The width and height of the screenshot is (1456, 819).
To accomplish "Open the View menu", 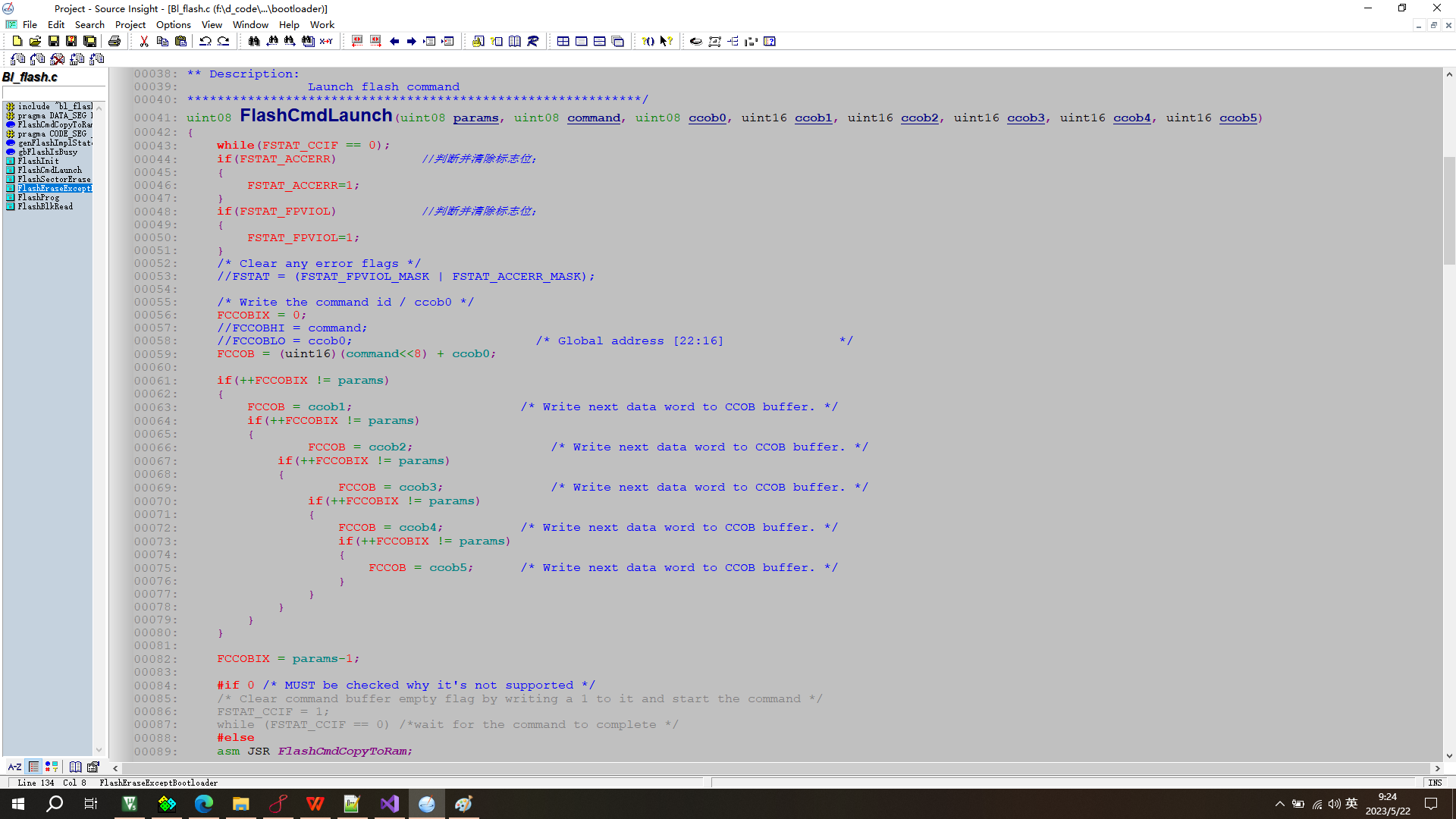I will pos(212,25).
